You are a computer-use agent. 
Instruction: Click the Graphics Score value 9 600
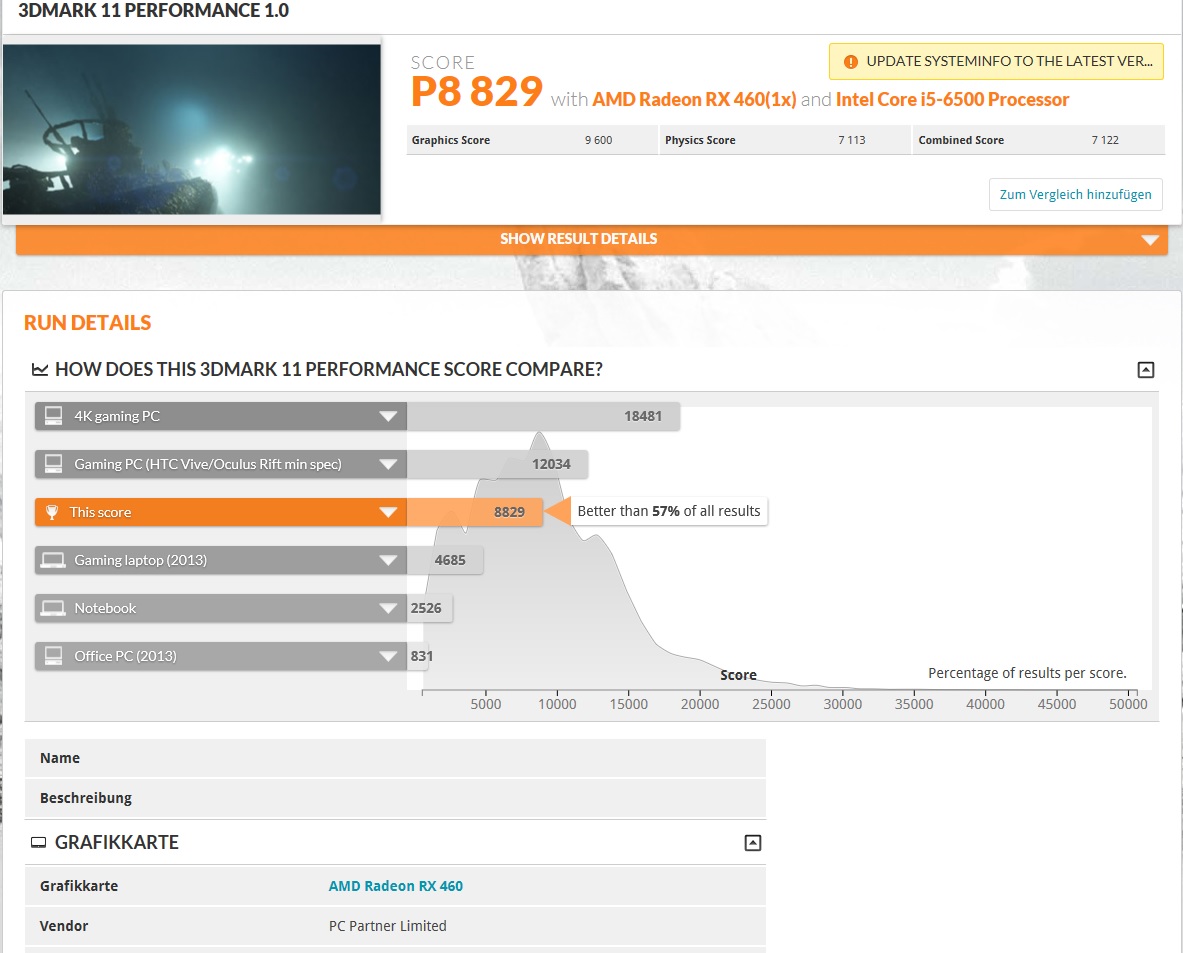(598, 140)
